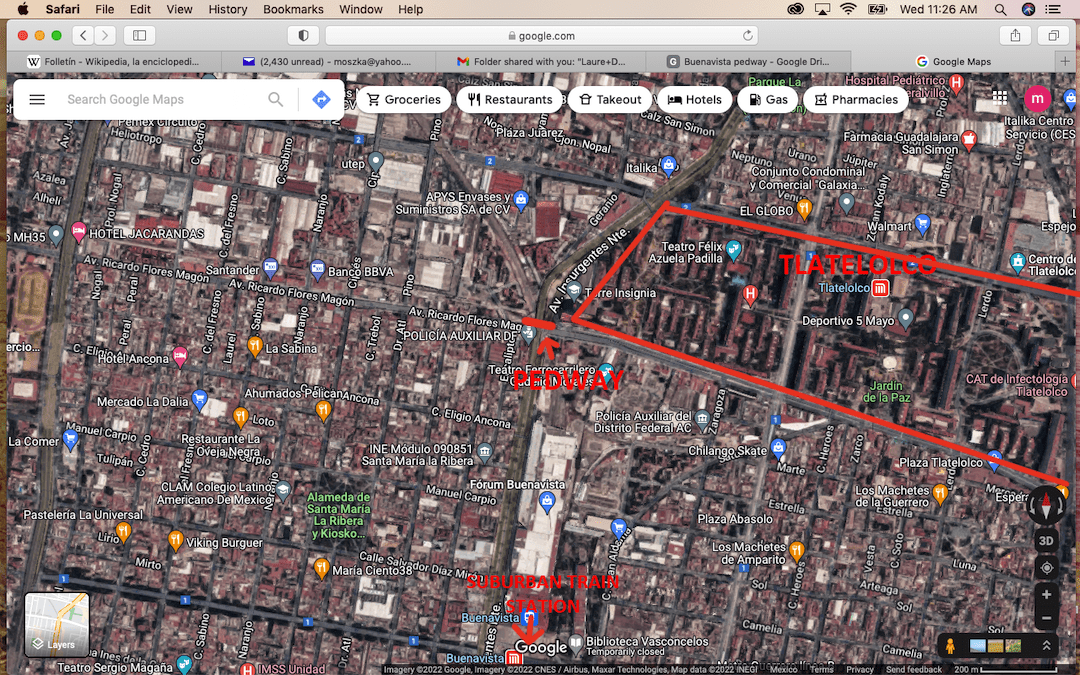Filter map by Restaurants

[x=510, y=100]
